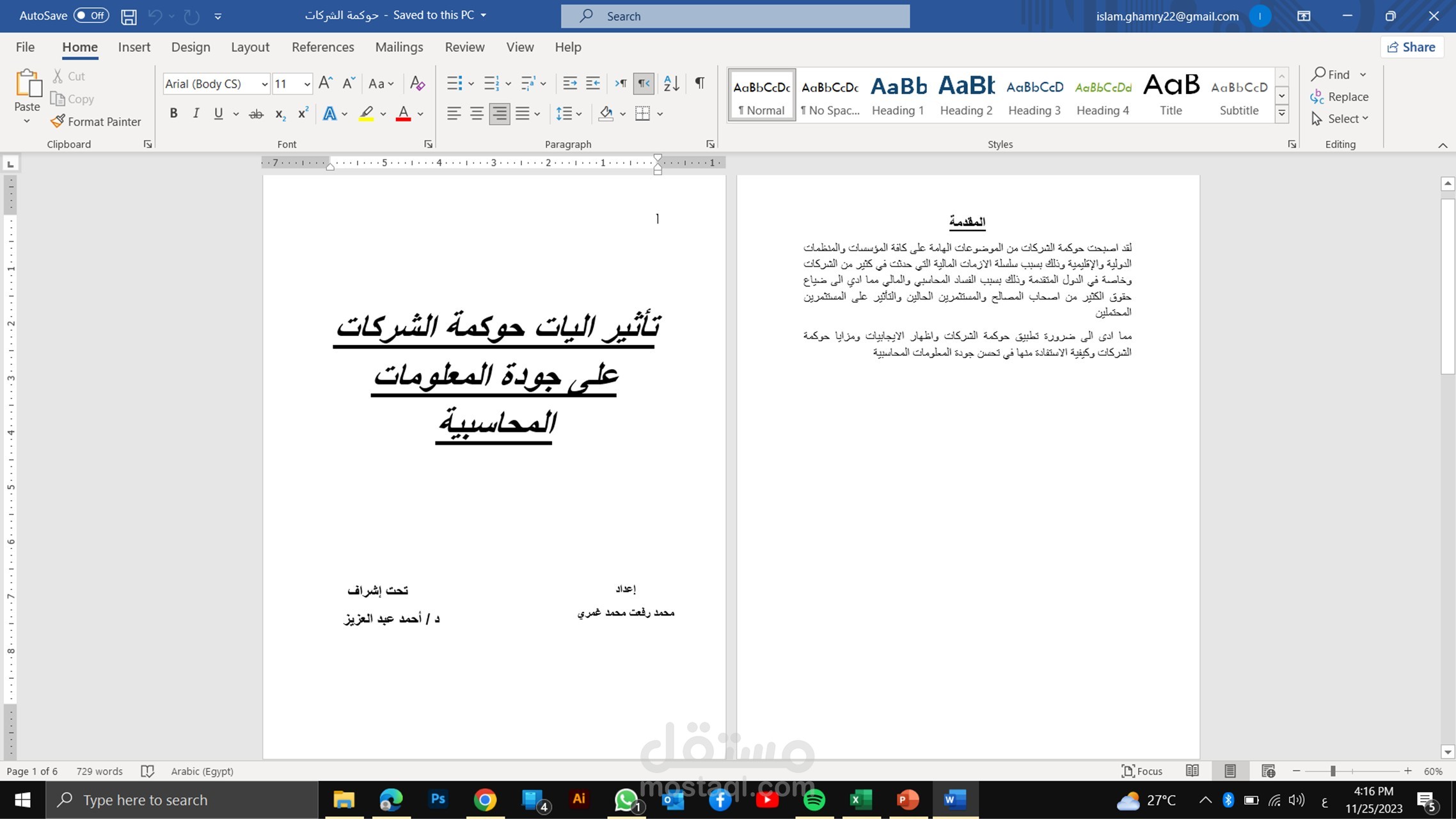1456x819 pixels.
Task: Decrease the paragraph indent
Action: 569,83
